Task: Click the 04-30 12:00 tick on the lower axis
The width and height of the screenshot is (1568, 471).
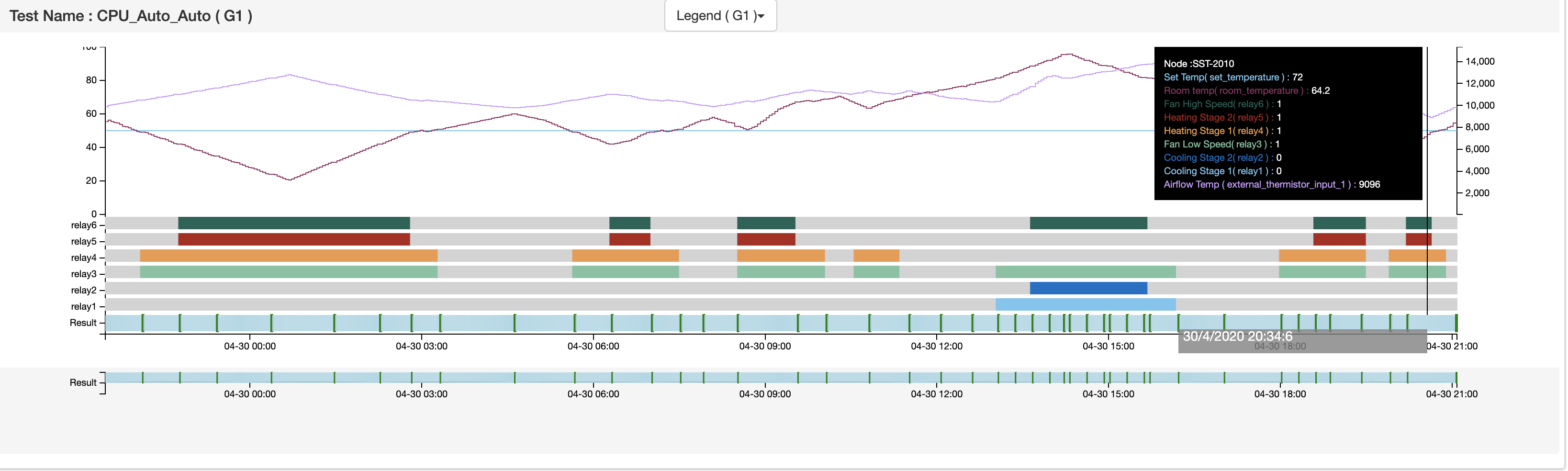Action: coord(936,394)
